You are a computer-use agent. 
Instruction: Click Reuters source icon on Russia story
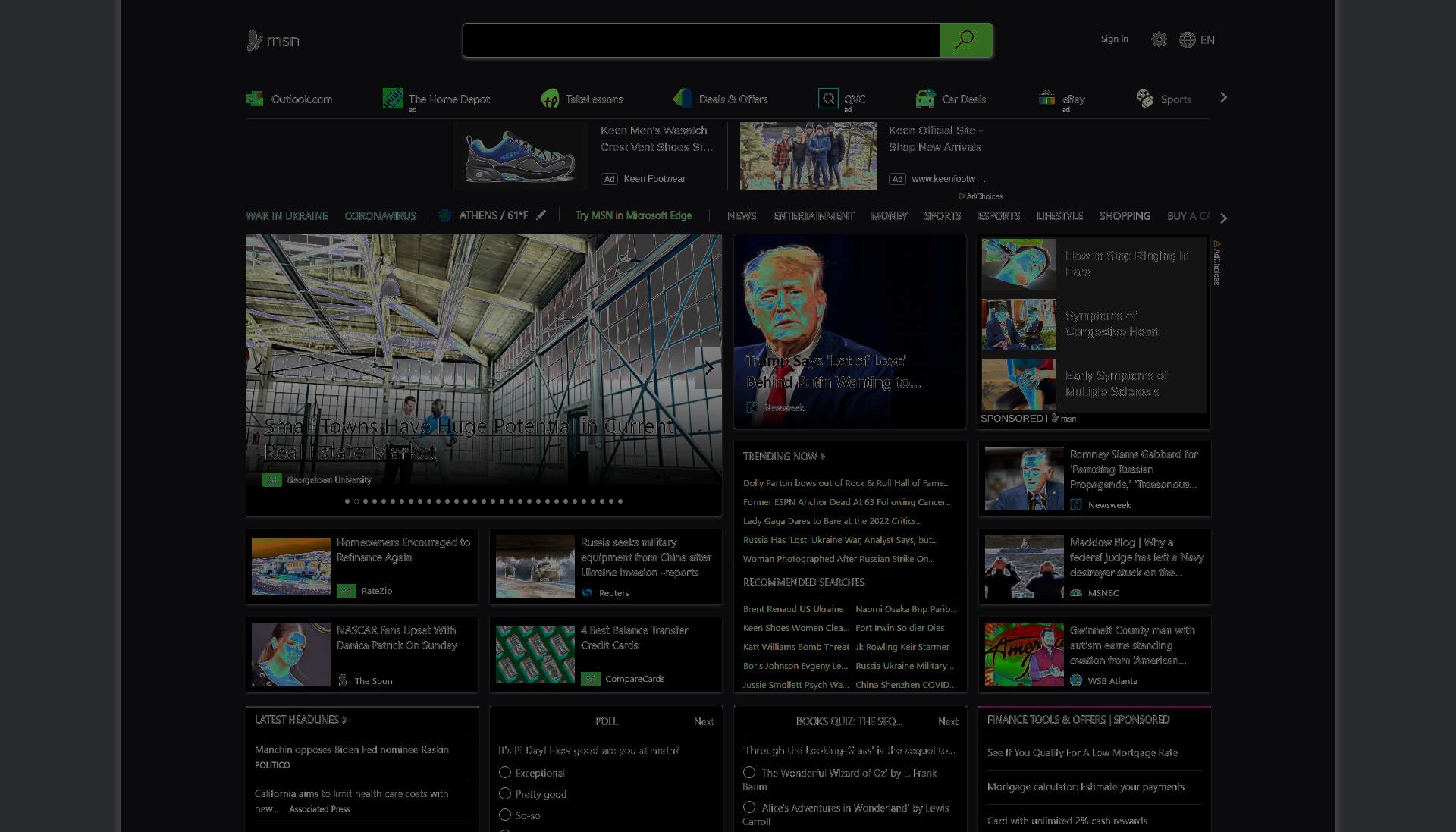coord(587,592)
